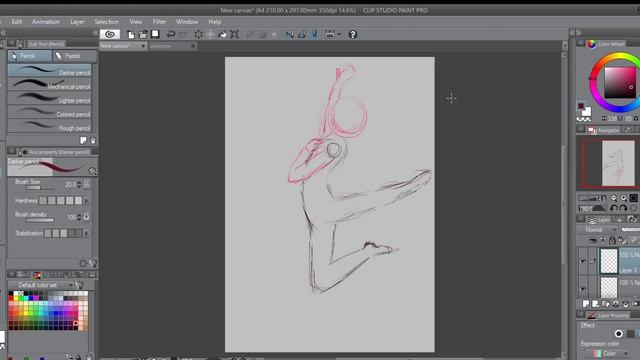Create a new canvas via toolbar icon
This screenshot has height=360, width=640.
[131, 35]
